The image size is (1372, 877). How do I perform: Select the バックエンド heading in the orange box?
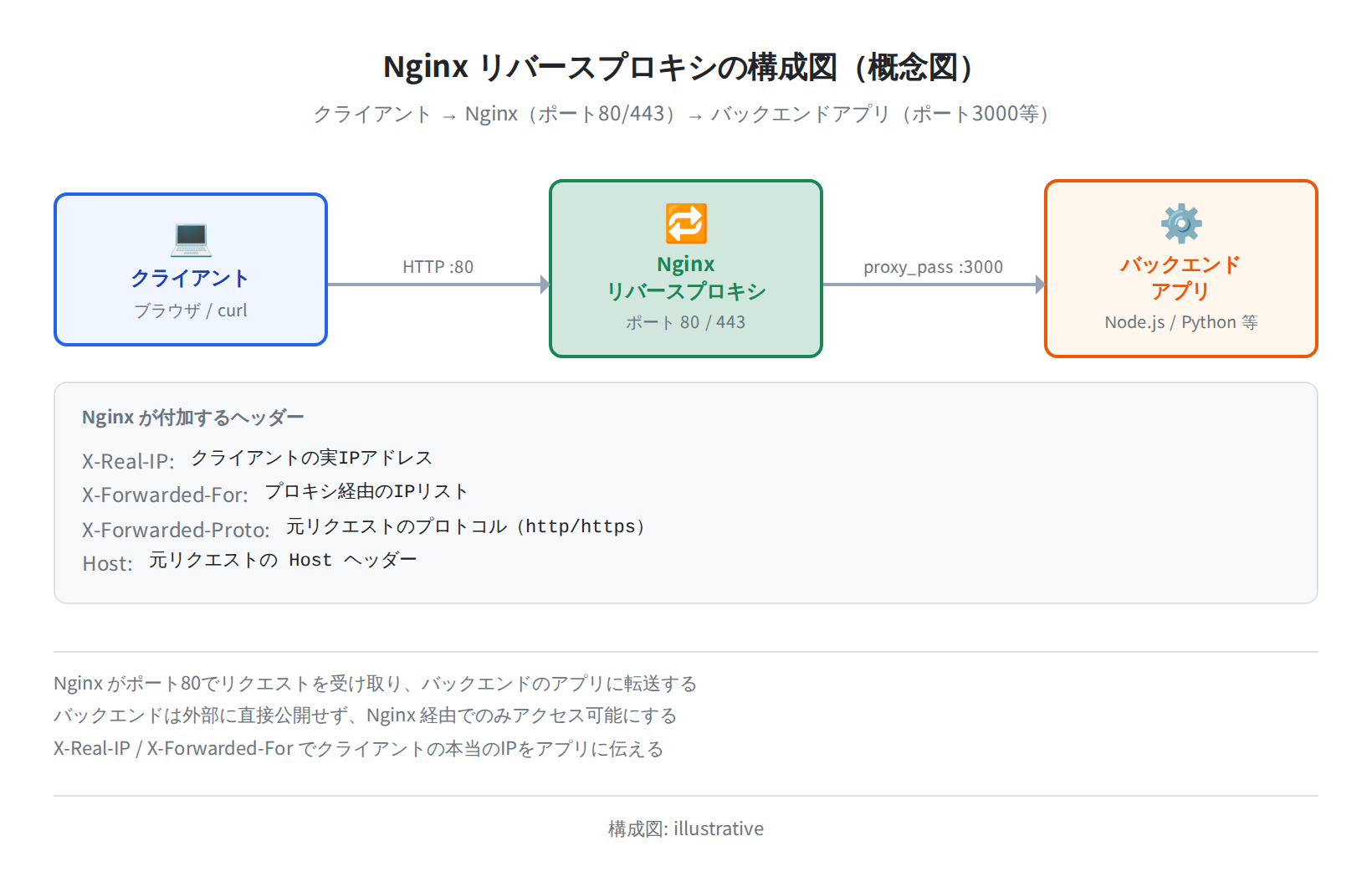(1181, 264)
